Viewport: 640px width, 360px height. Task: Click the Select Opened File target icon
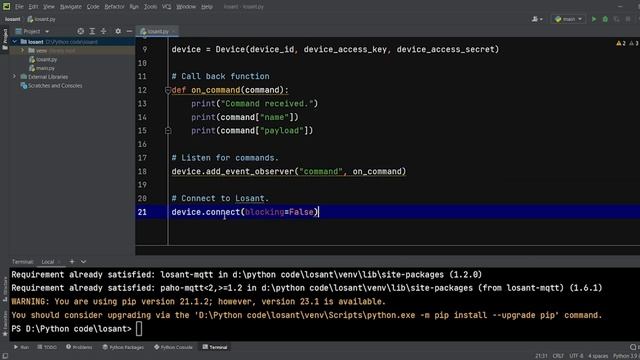coord(80,31)
